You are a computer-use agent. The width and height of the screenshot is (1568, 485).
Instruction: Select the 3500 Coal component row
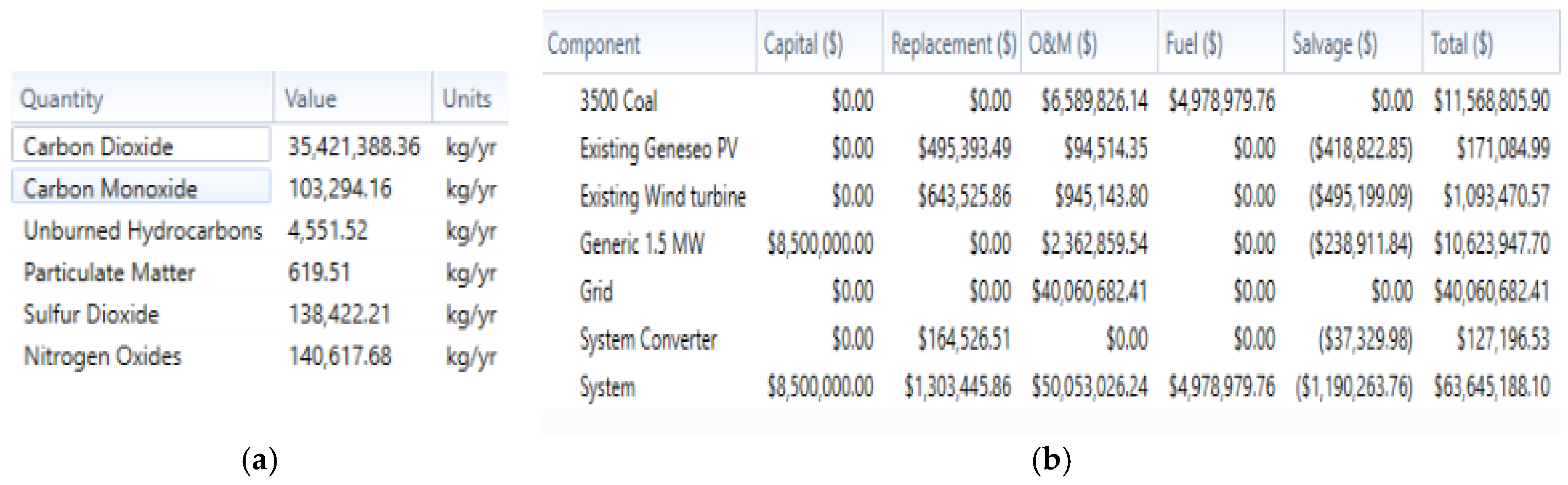[619, 101]
